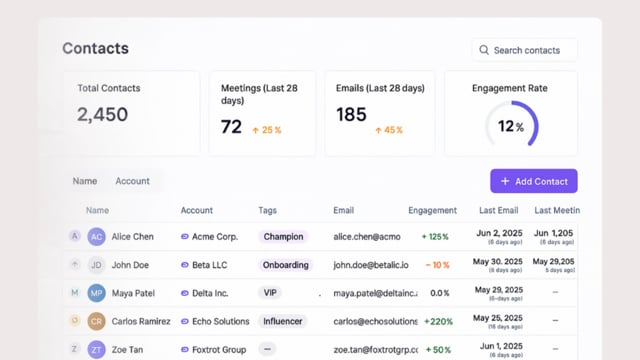Click Zoe Tan's ZT avatar
Screen dimensions: 640x360
96,349
